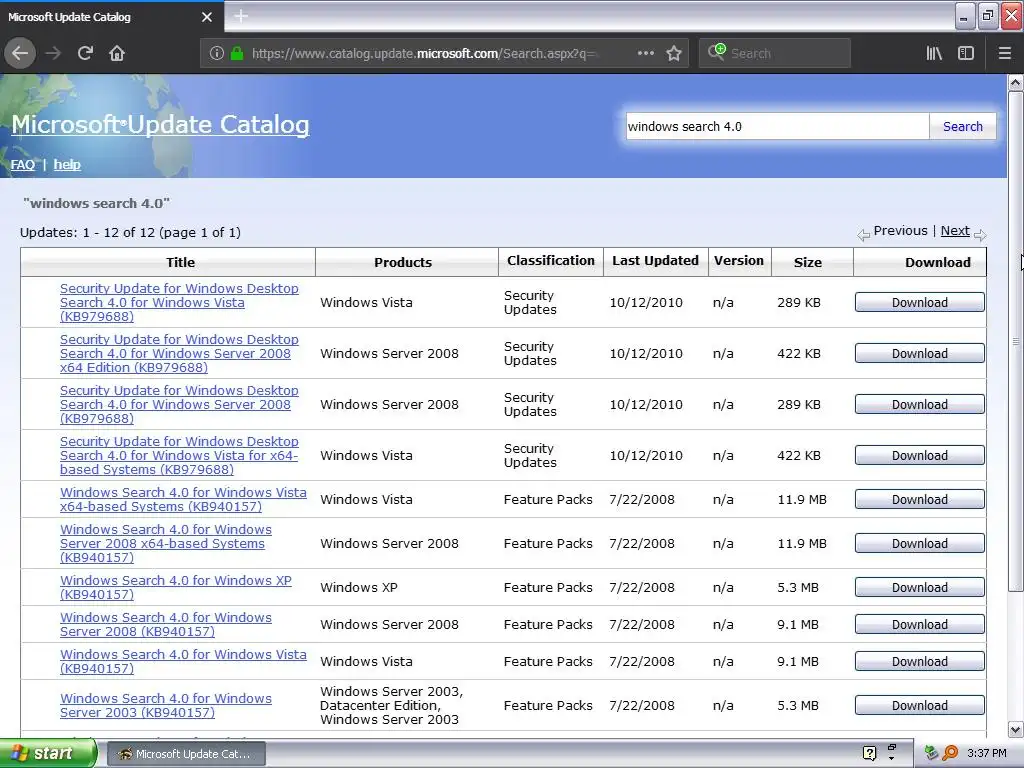The height and width of the screenshot is (768, 1024).
Task: Download the 11.9 MB Windows Vista feature pack
Action: click(x=920, y=500)
